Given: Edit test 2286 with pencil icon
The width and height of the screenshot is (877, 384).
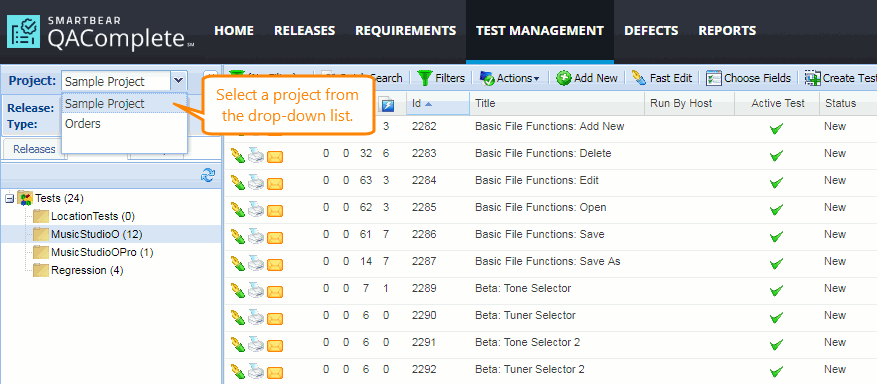Looking at the screenshot, I should point(238,237).
